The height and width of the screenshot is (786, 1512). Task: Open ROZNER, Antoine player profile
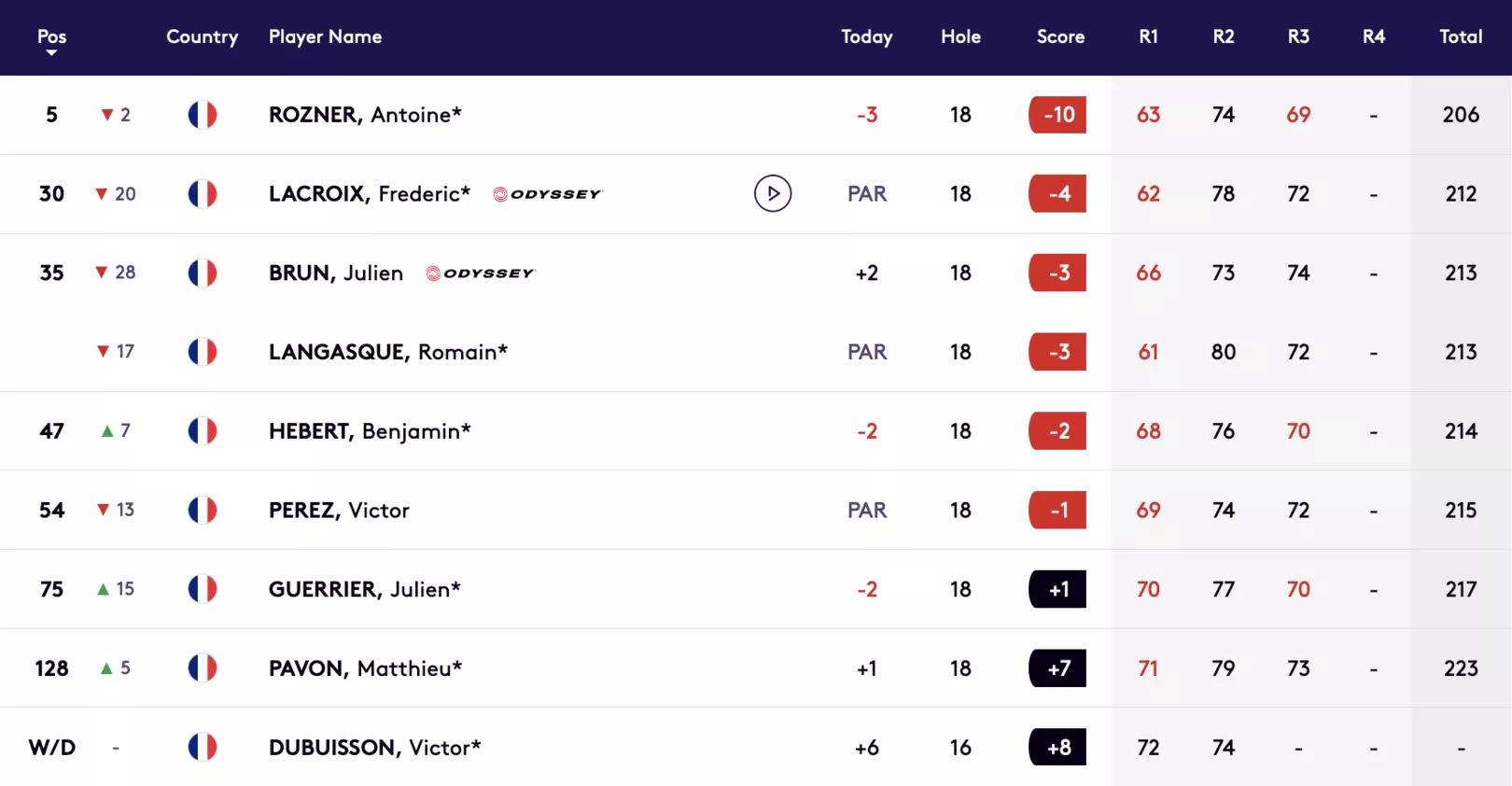365,115
